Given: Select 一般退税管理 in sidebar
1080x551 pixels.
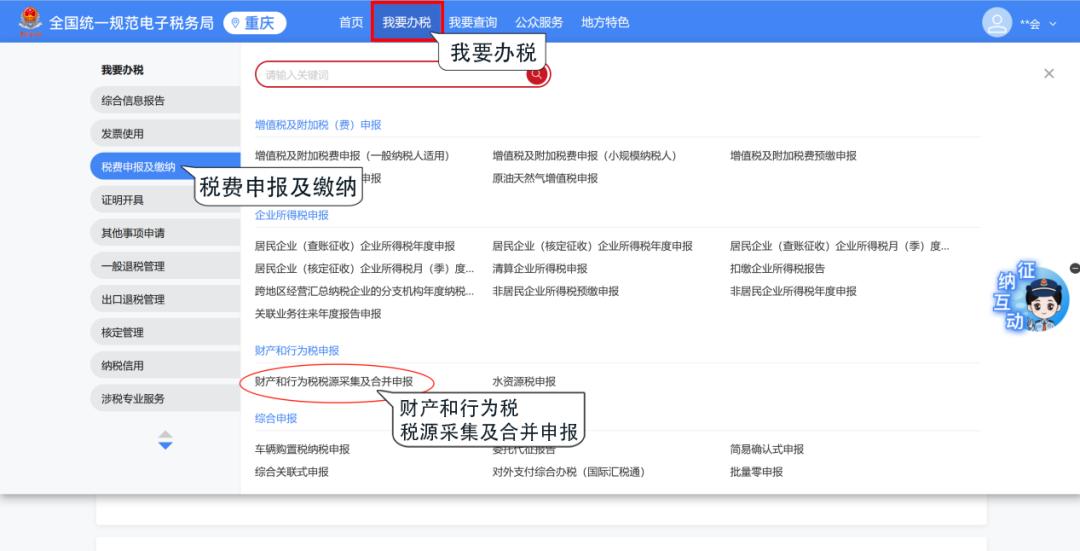Looking at the screenshot, I should coord(165,265).
